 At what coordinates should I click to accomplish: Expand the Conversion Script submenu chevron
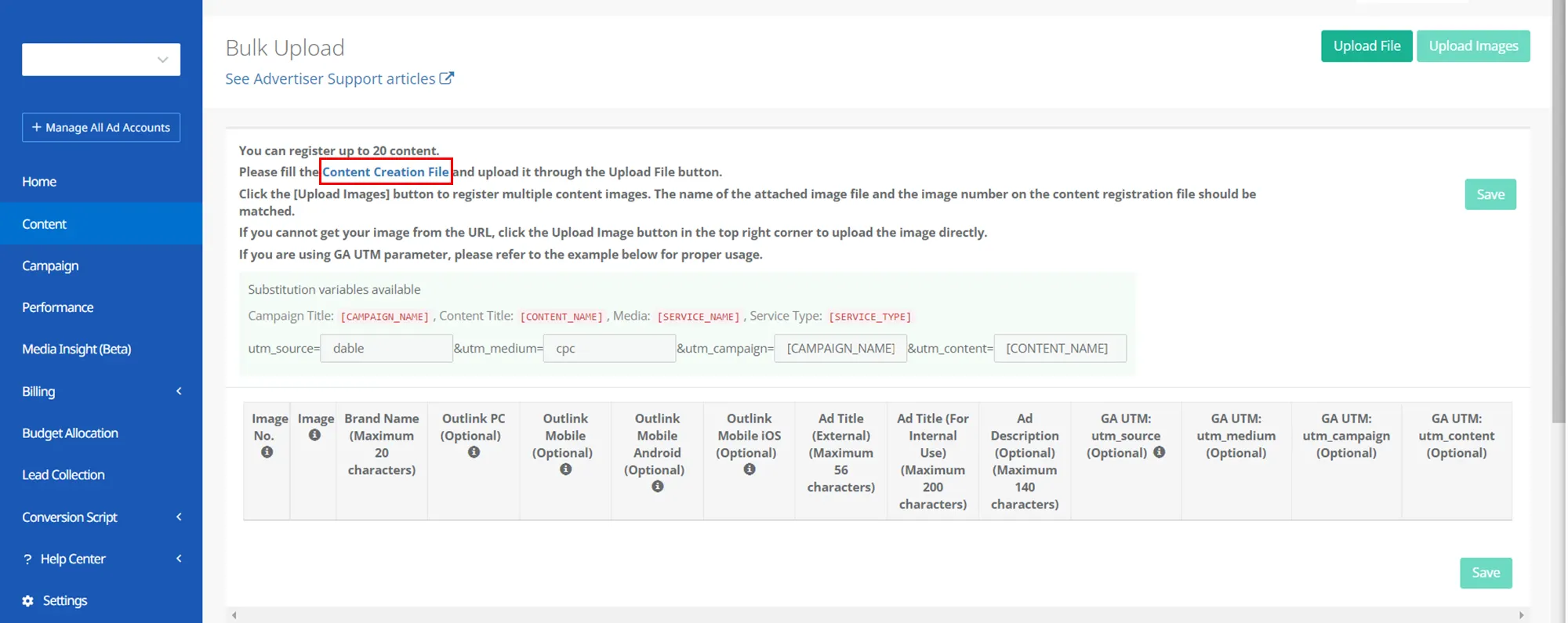coord(179,517)
